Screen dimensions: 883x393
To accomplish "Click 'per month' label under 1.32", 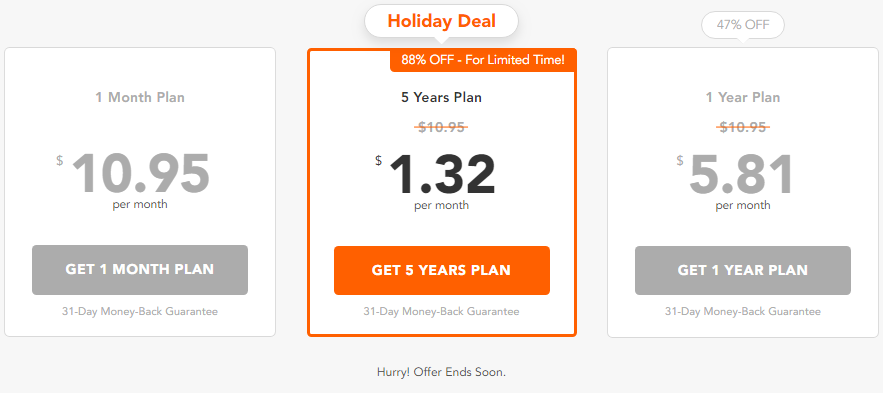I will 442,205.
